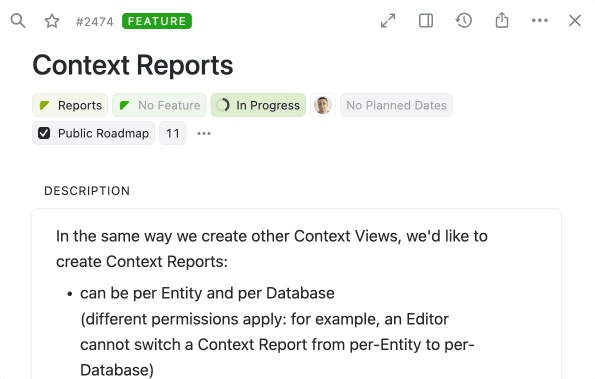595x379 pixels.
Task: Open the In Progress state dropdown
Action: point(258,105)
